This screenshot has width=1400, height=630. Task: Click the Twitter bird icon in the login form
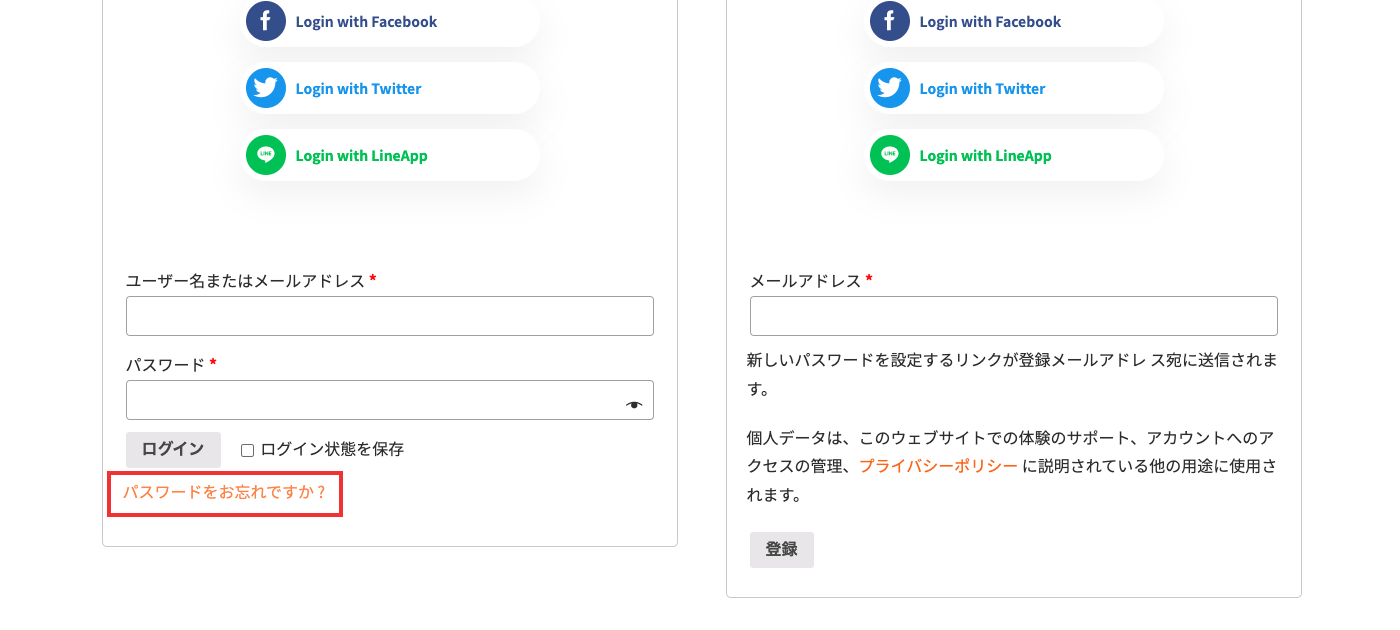(266, 88)
